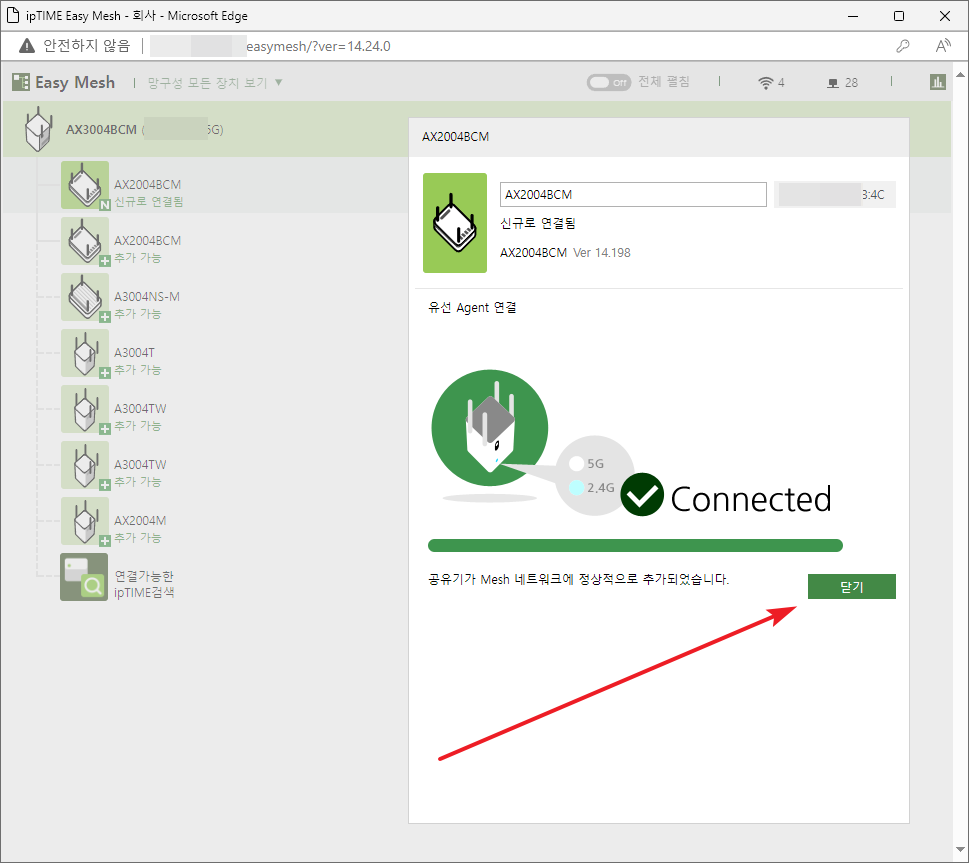Click the 신규로 연결됨 status in detail panel

click(538, 224)
